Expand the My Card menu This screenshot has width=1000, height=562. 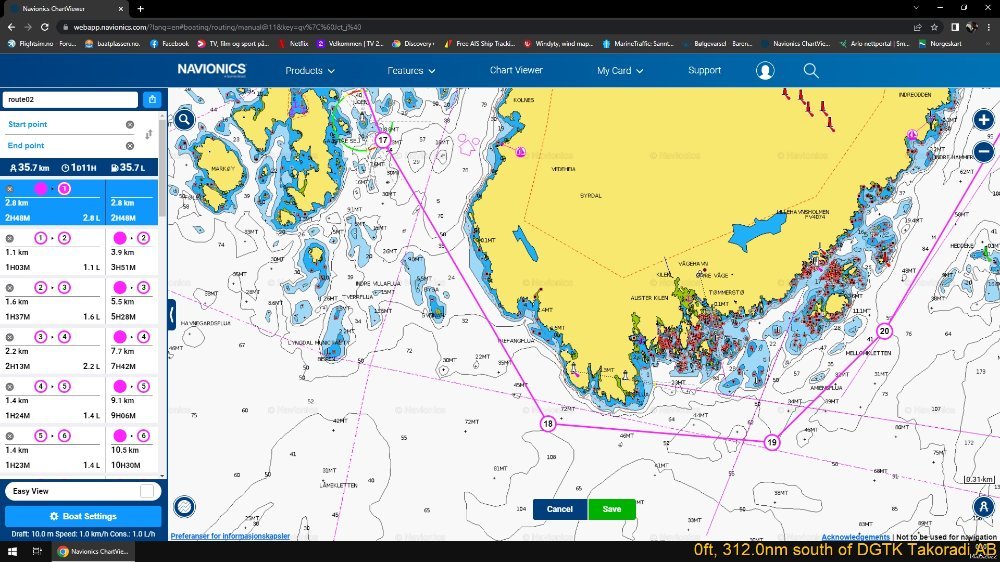click(x=620, y=71)
